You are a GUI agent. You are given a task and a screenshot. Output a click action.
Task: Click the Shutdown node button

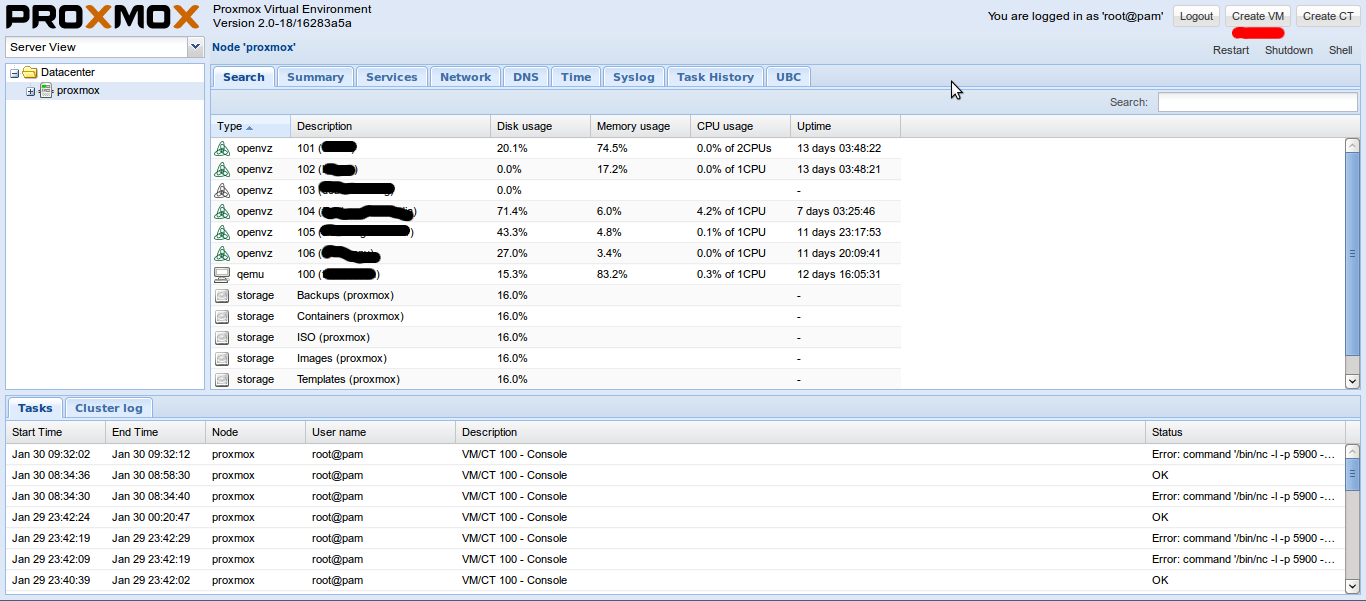[1289, 50]
